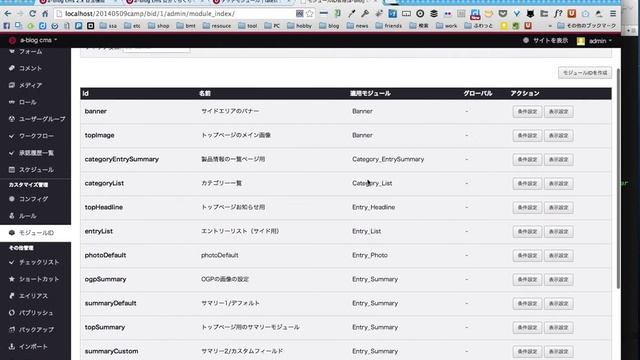The image size is (640, 360).
Task: Click the Facebook bookmark icon
Action: [x=7, y=26]
